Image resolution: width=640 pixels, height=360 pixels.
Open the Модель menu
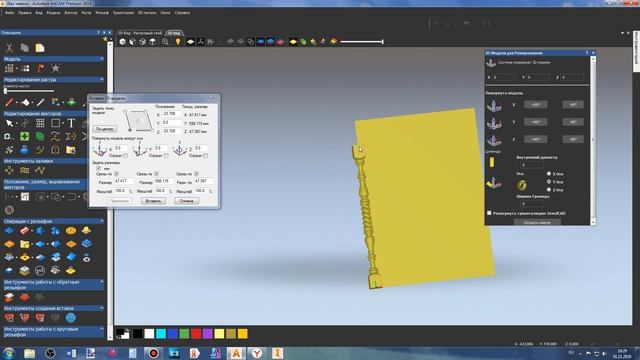click(53, 13)
